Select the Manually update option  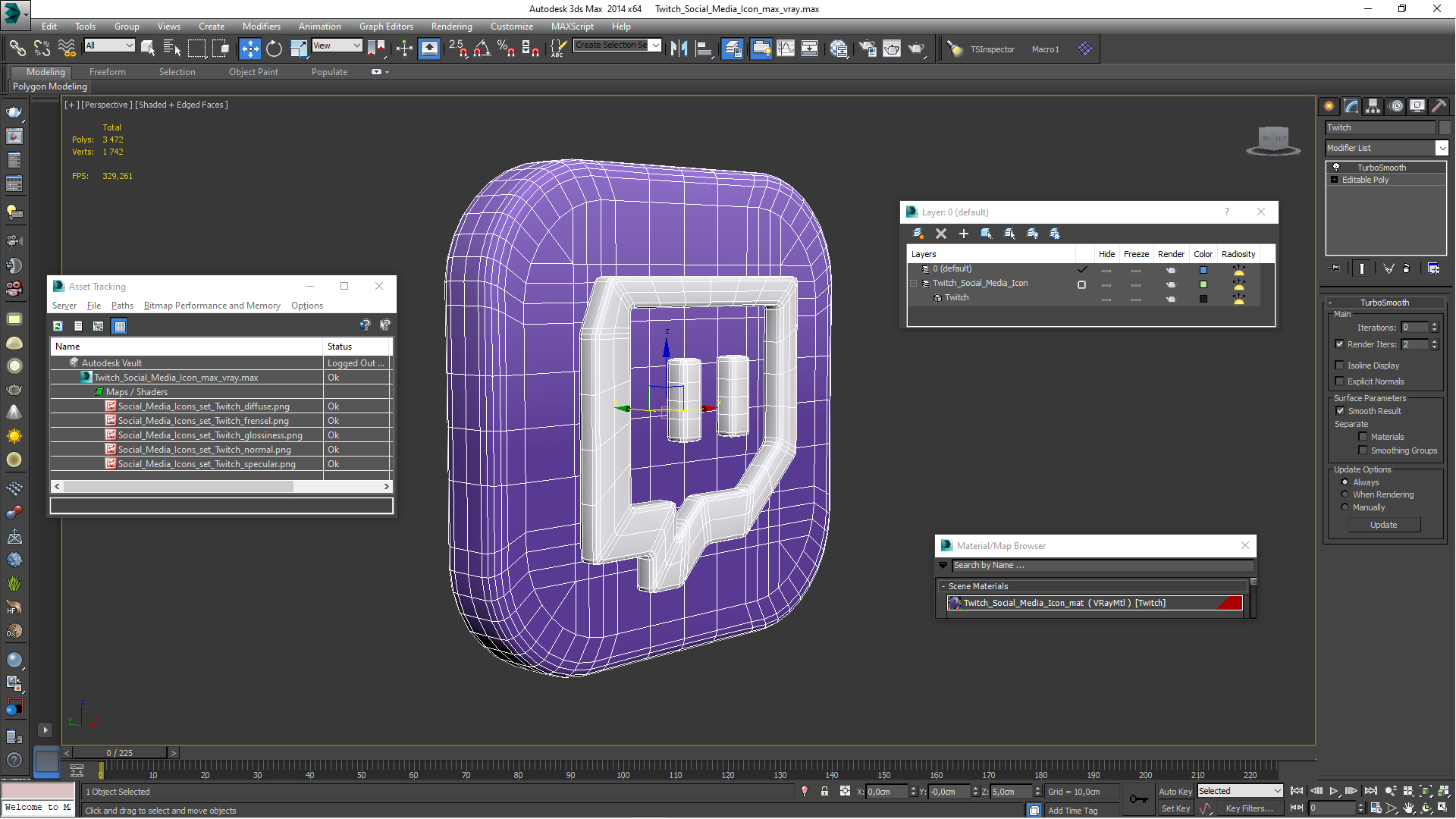(x=1345, y=507)
